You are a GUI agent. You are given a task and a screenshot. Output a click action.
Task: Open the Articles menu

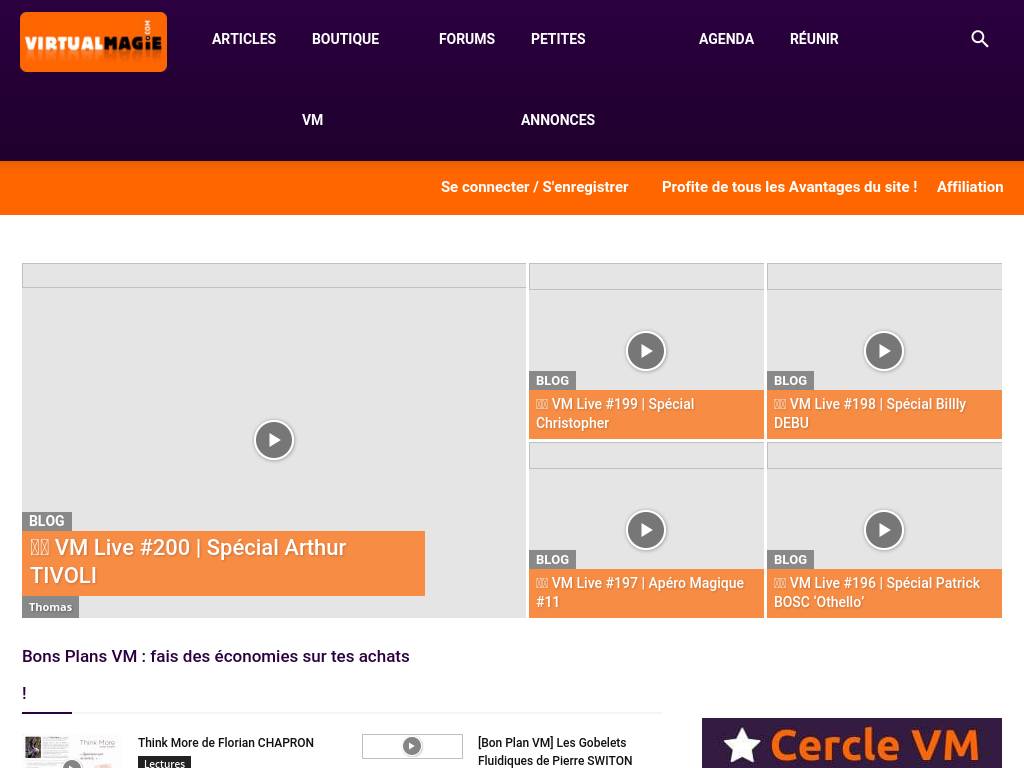click(244, 39)
